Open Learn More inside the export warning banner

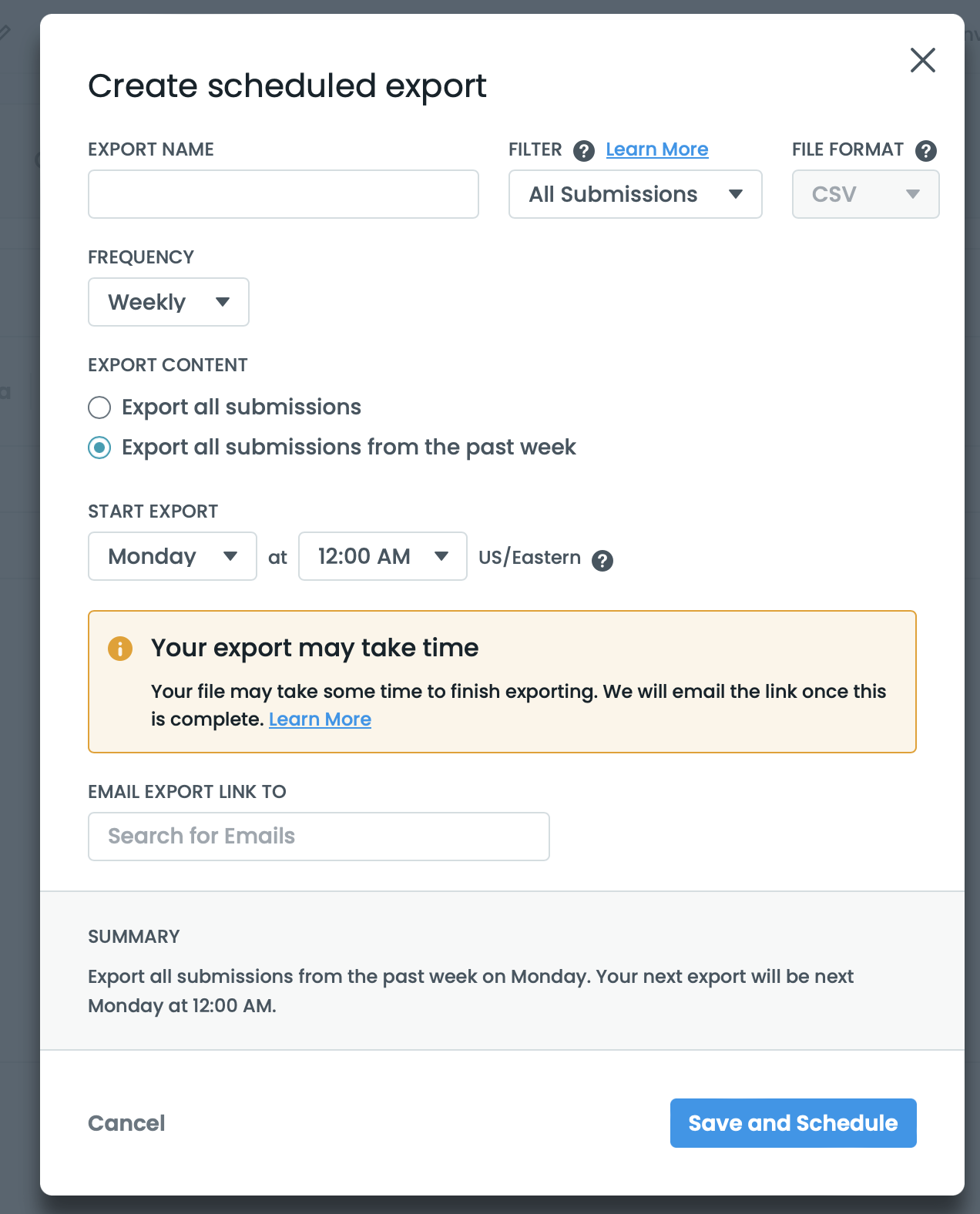[320, 719]
